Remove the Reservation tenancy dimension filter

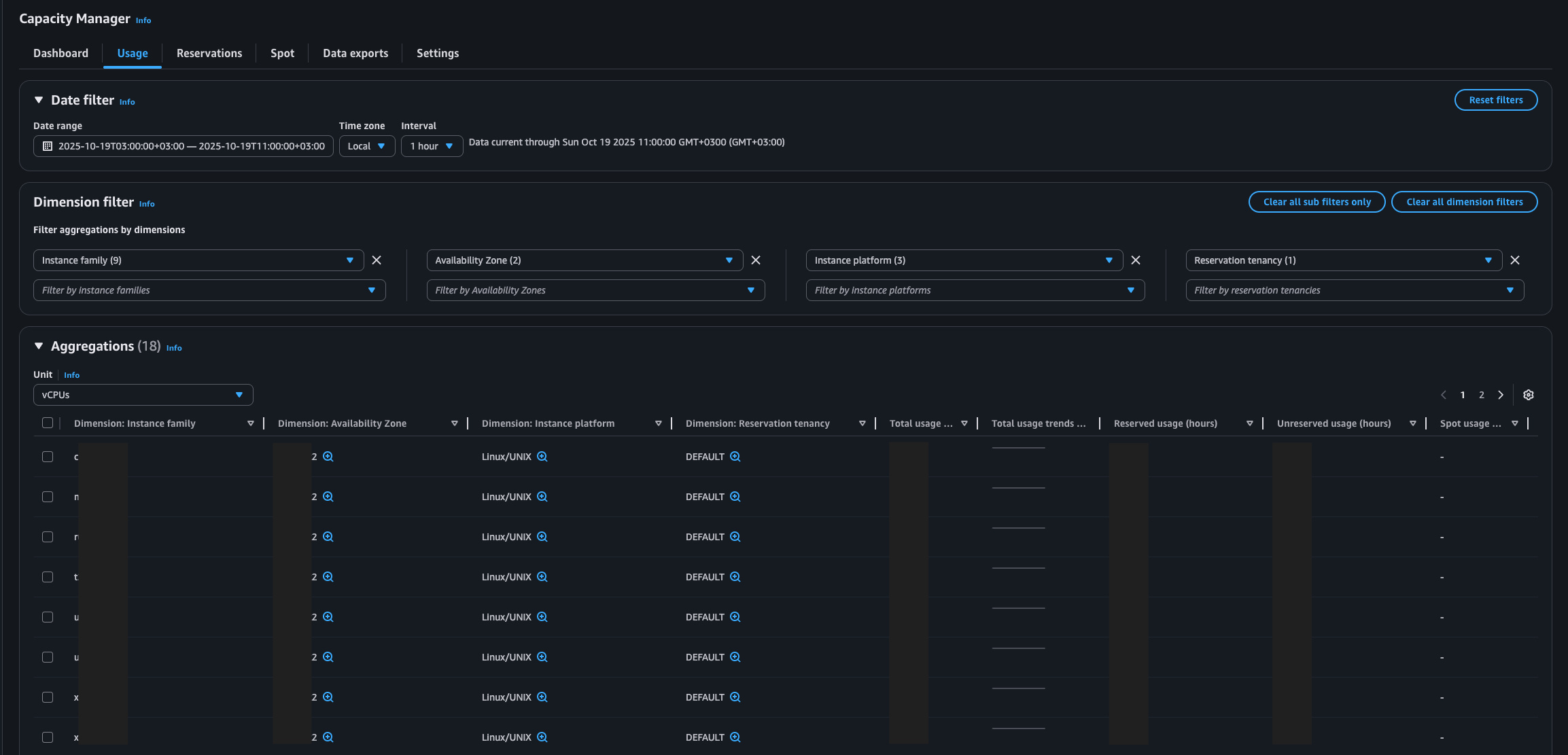tap(1515, 260)
